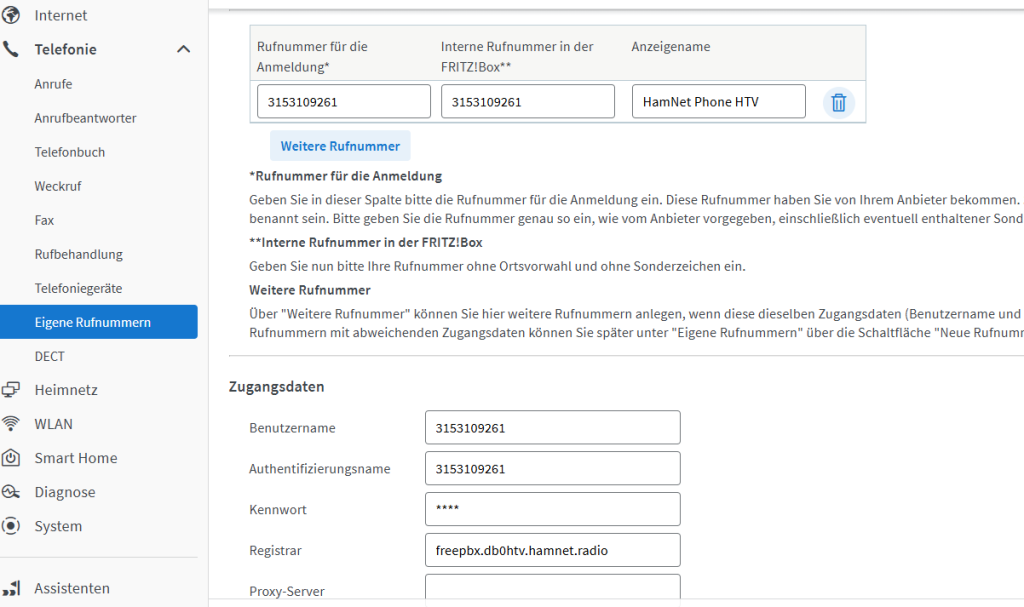Focus the Kennwort password field
1024x607 pixels.
click(552, 509)
